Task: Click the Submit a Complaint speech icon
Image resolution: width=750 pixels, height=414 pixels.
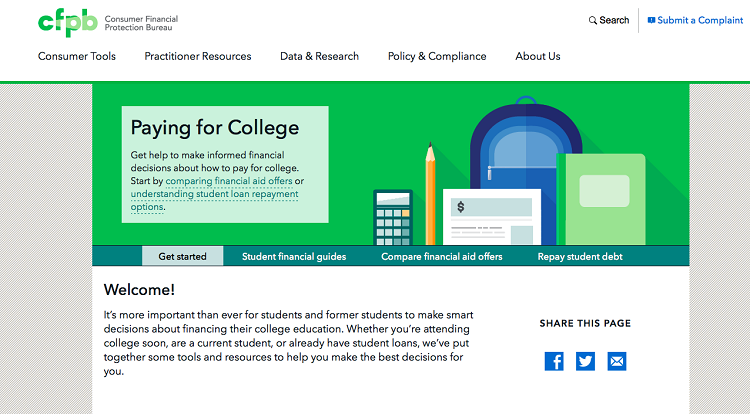Action: pos(651,20)
